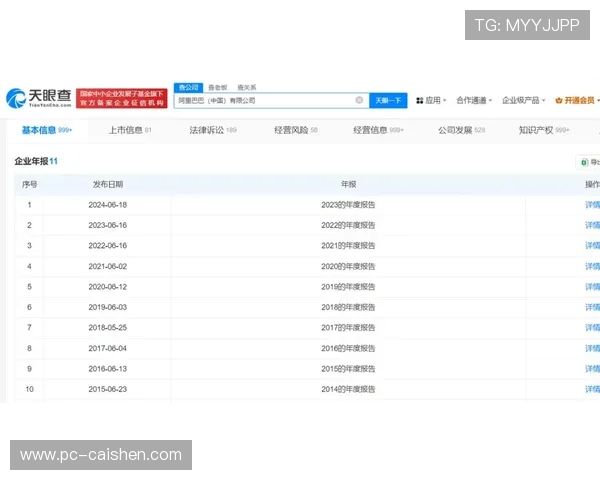Screen dimensions: 600x480
Task: Open the 经营信息 tab
Action: [378, 130]
